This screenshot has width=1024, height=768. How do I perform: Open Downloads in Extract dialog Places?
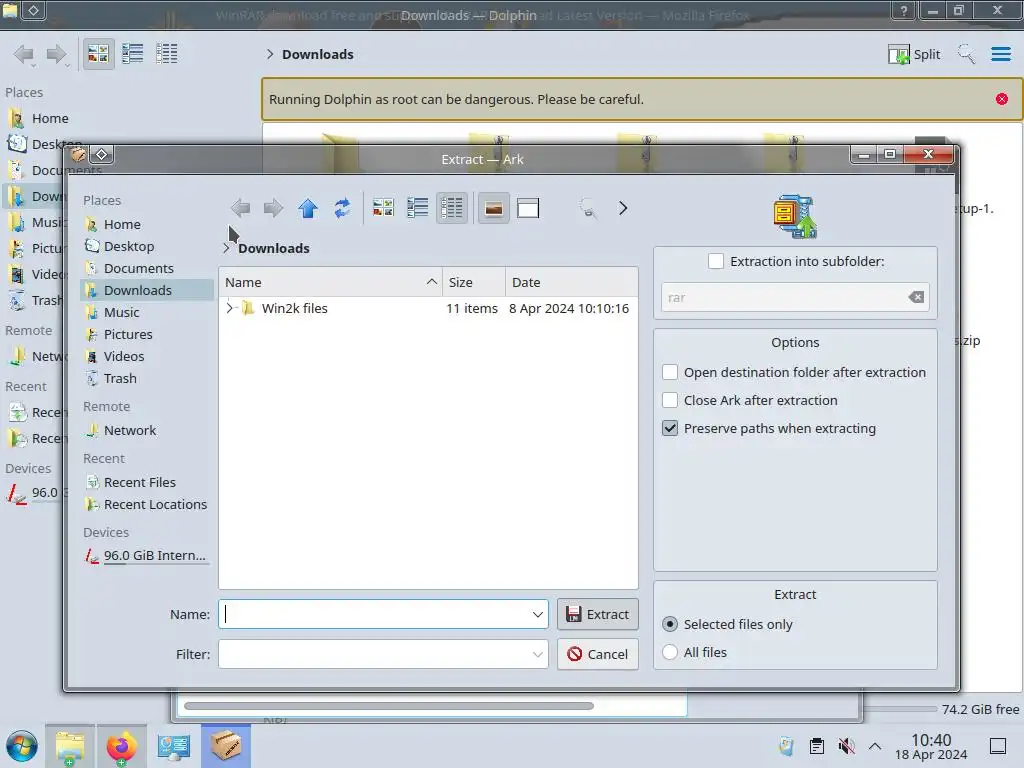(x=148, y=290)
